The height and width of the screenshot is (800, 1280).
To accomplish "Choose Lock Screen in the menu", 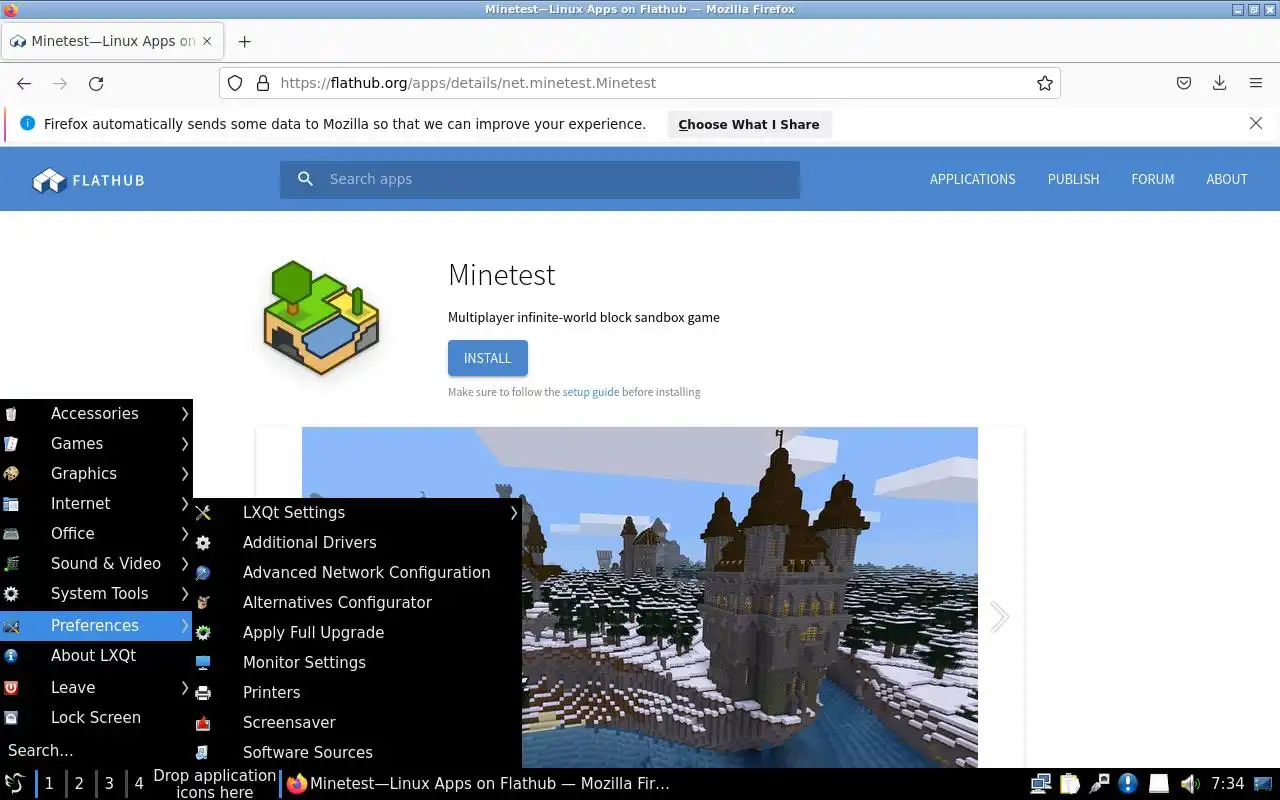I will pos(96,717).
